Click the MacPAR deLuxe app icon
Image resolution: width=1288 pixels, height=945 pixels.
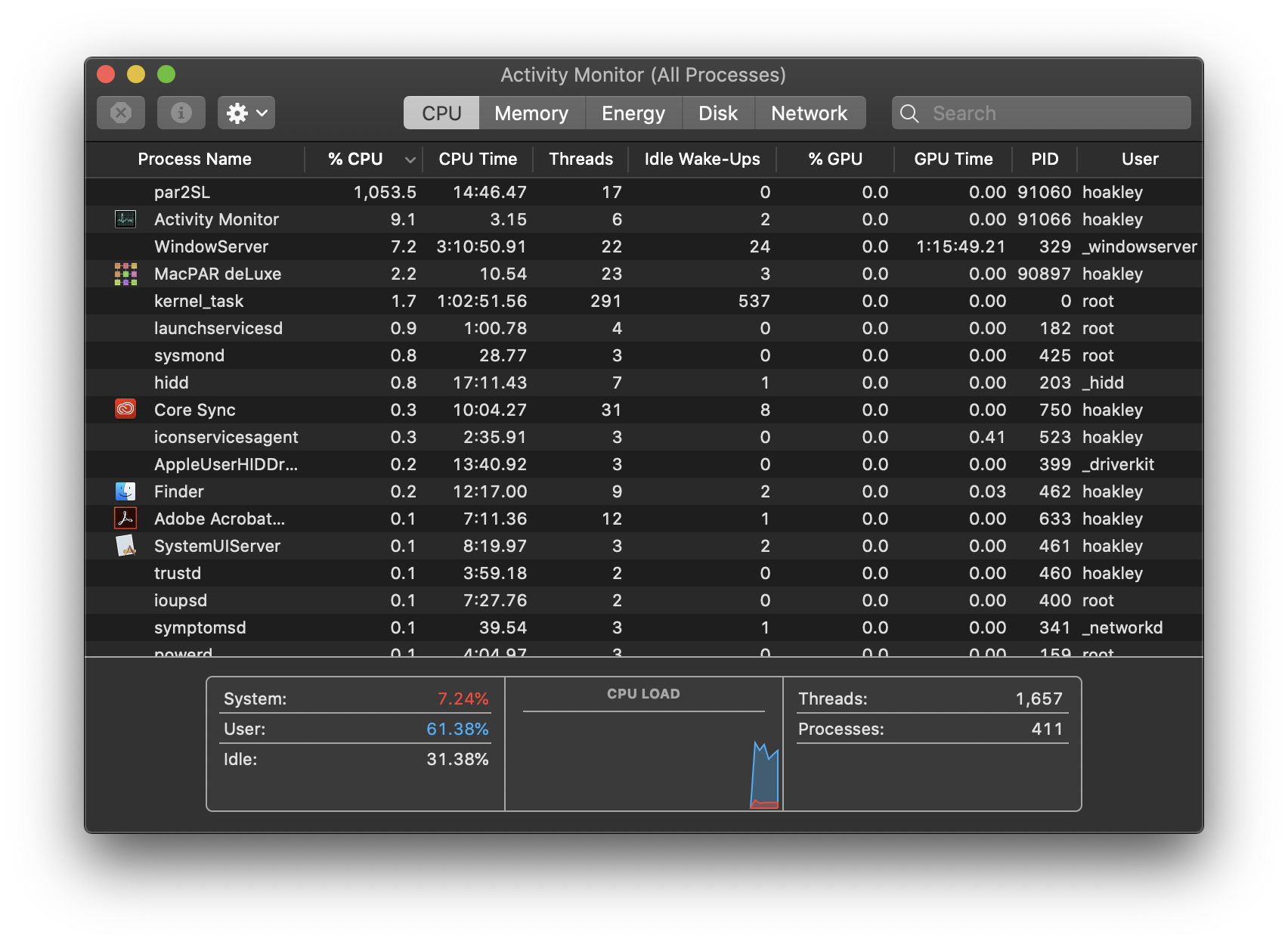125,274
